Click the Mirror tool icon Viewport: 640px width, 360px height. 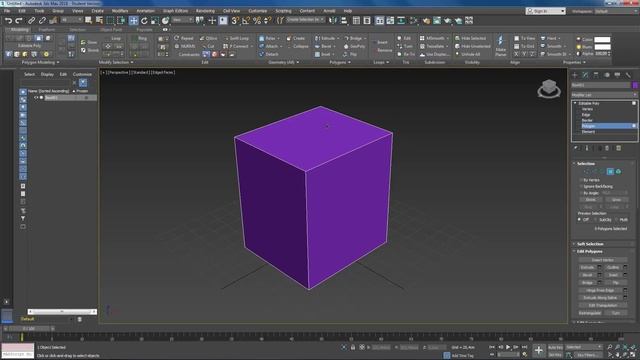[333, 20]
